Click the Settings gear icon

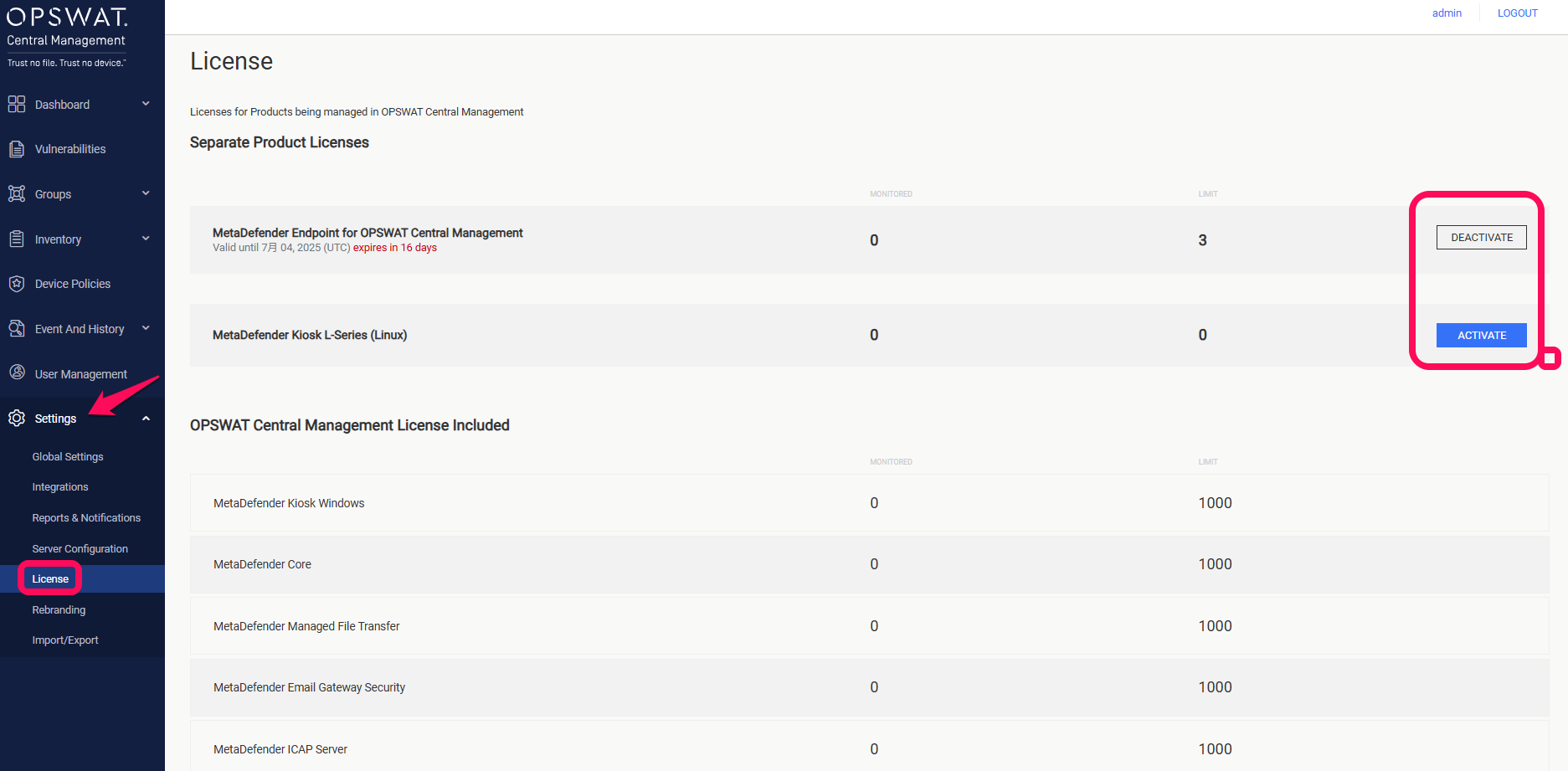pyautogui.click(x=17, y=418)
